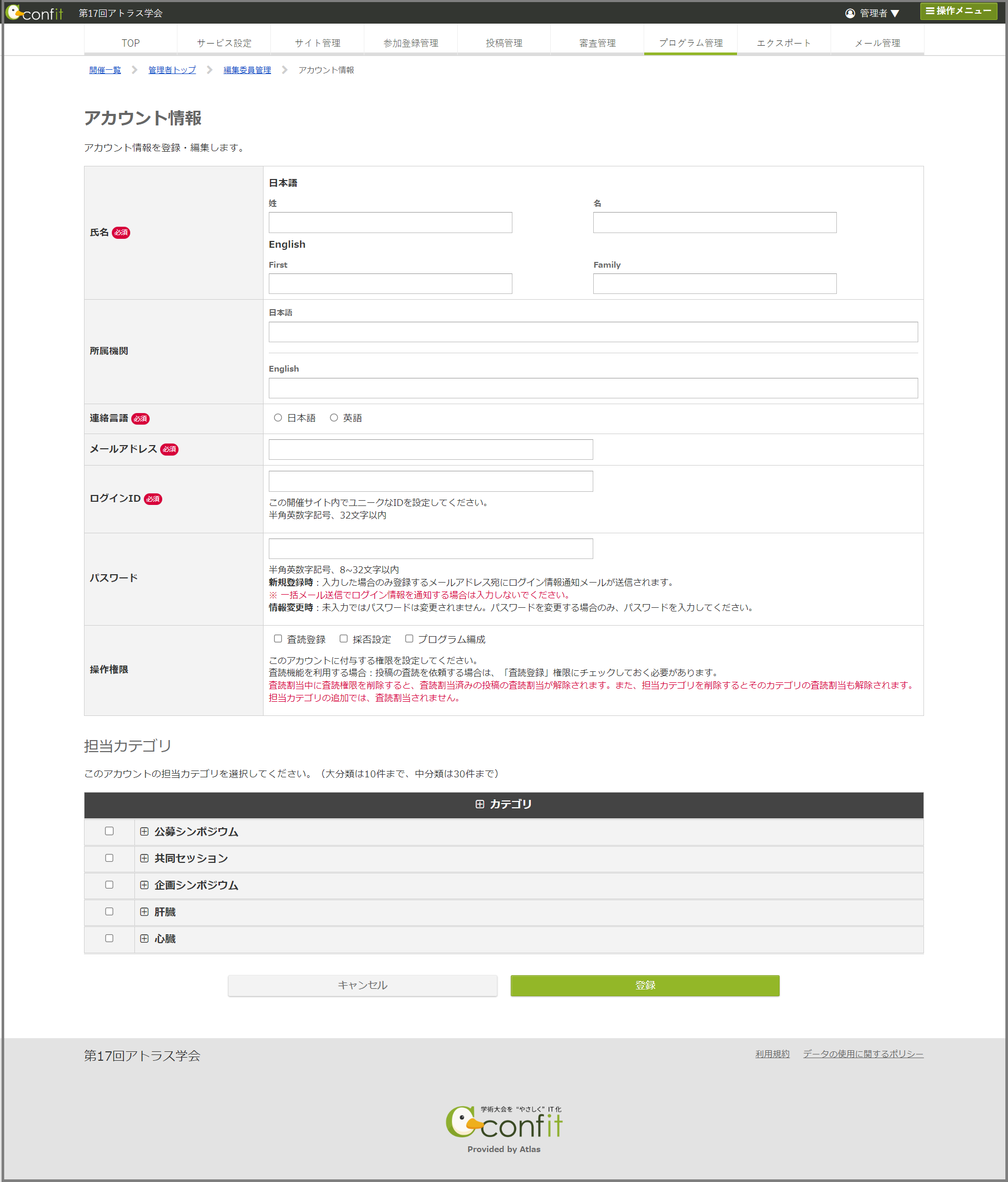Expand the 企画シンポジウム category plus icon
1008x1182 pixels.
point(144,885)
